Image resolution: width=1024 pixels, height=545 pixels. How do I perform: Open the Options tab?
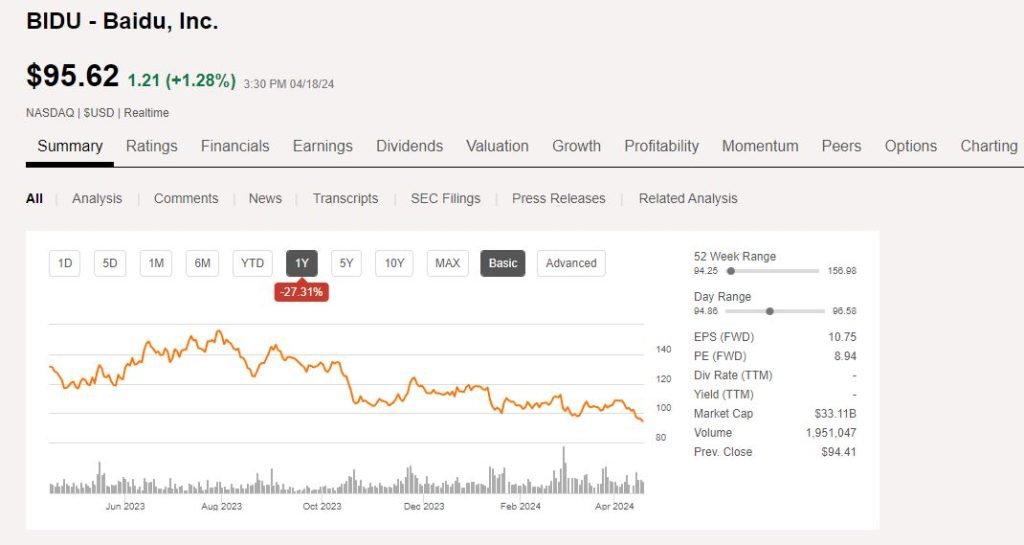click(x=911, y=146)
